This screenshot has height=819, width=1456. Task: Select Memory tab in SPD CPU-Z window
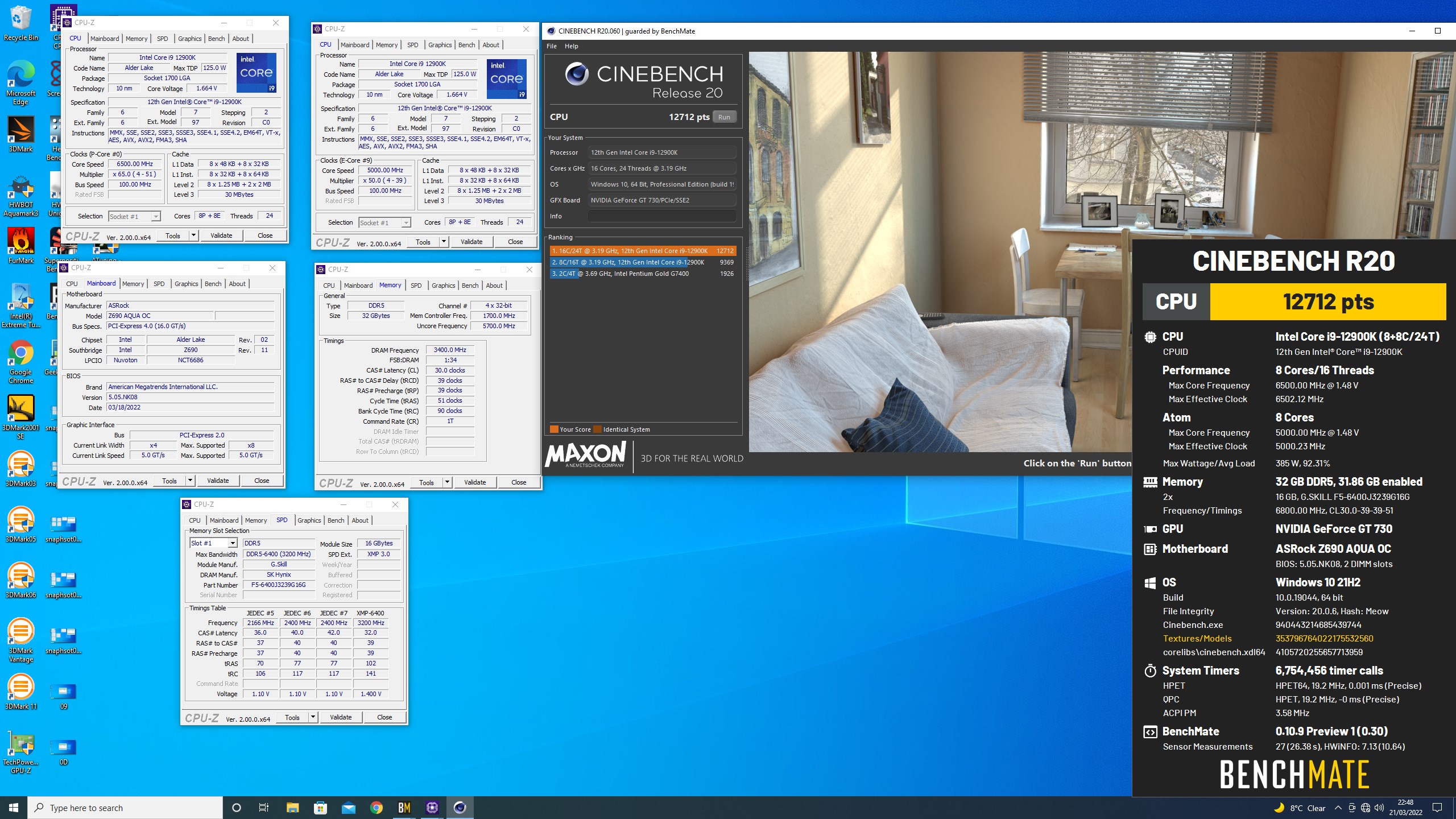pos(255,520)
